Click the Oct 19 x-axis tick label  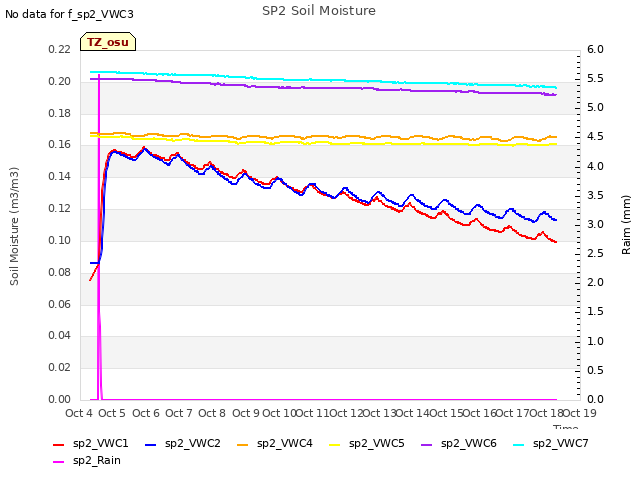point(580,413)
